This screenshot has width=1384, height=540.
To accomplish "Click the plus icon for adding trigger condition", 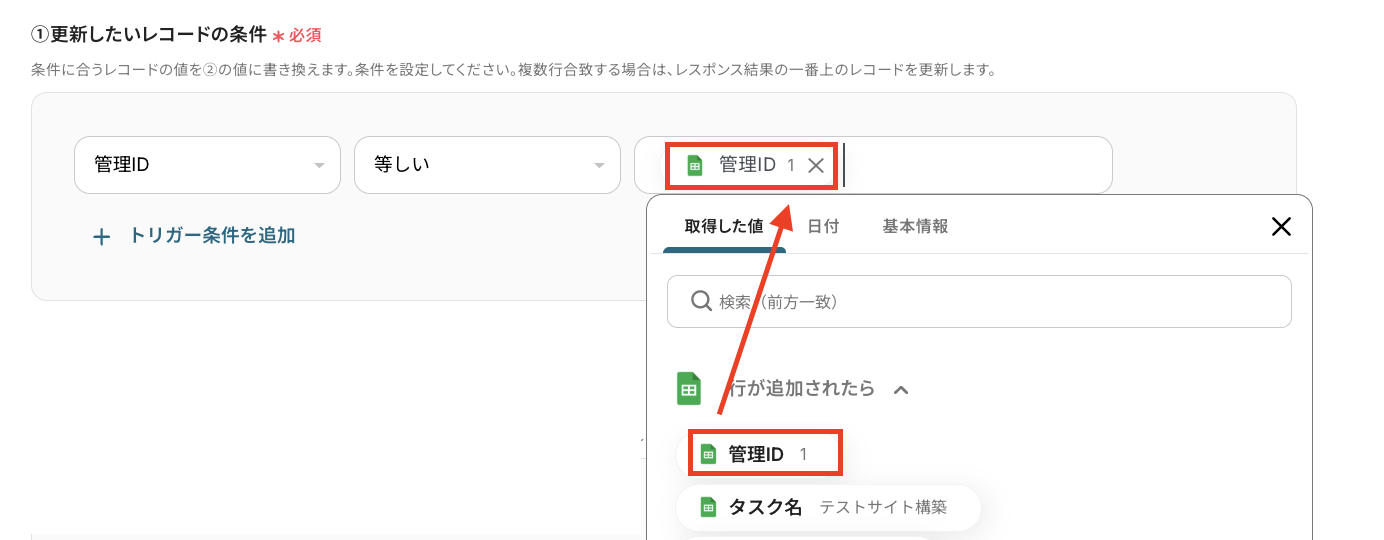I will 101,237.
